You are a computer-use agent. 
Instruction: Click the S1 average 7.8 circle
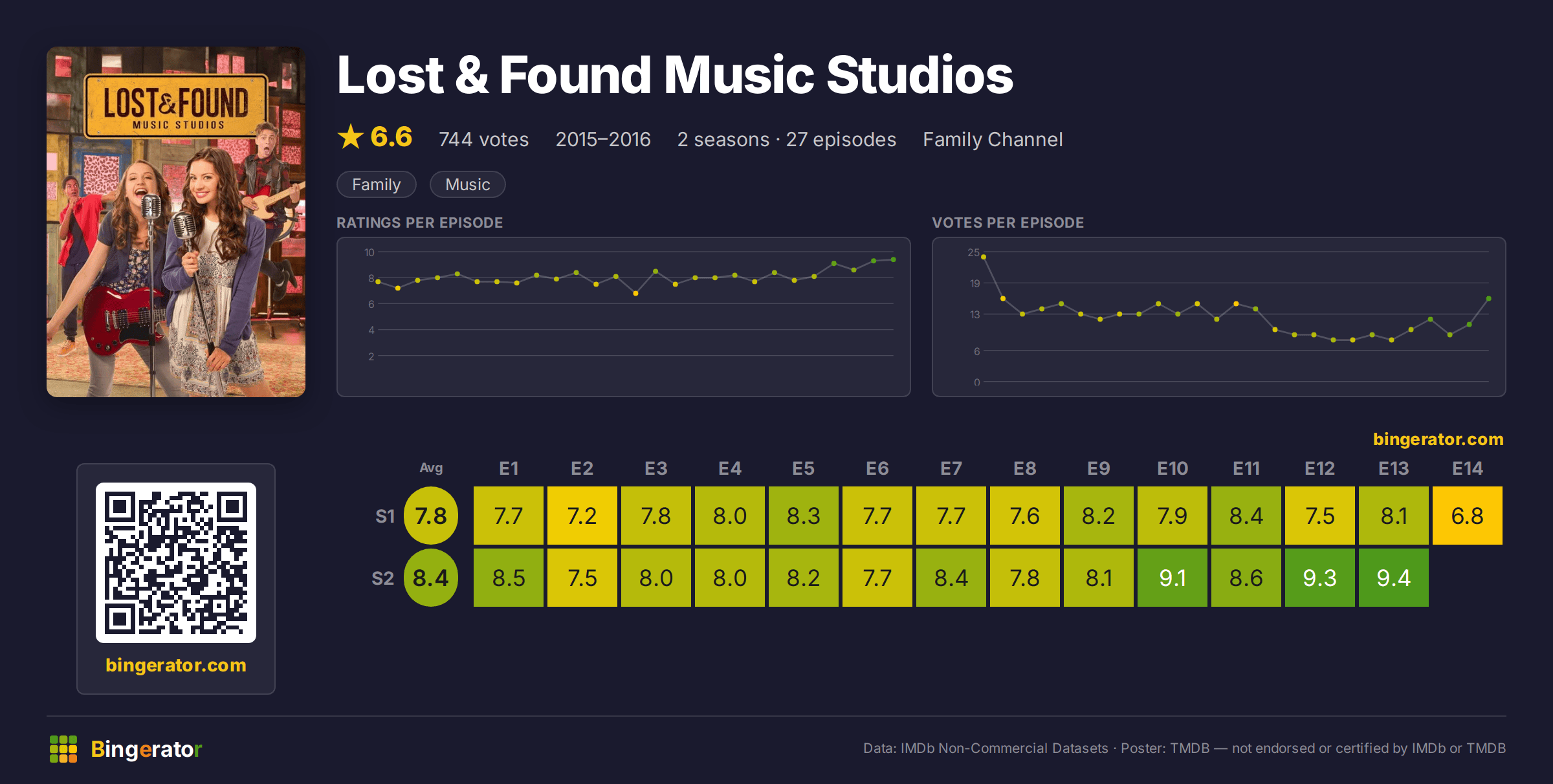431,516
